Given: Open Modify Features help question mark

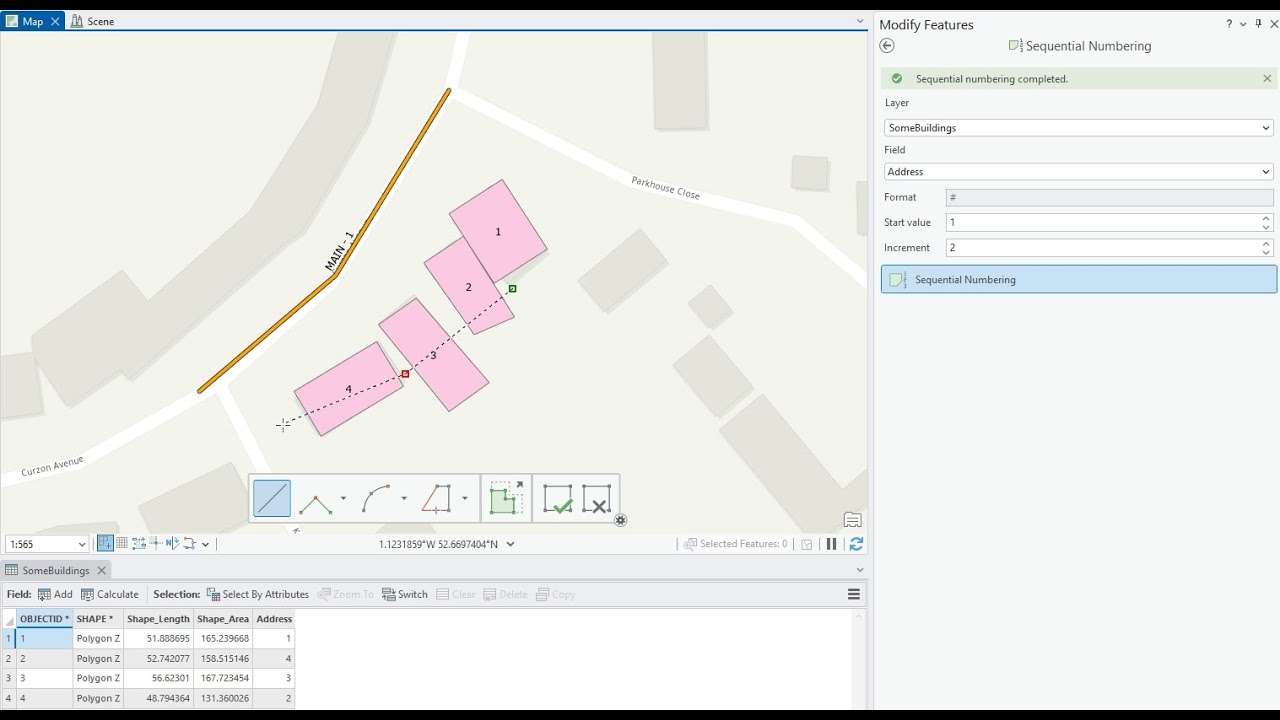Looking at the screenshot, I should tap(1229, 24).
